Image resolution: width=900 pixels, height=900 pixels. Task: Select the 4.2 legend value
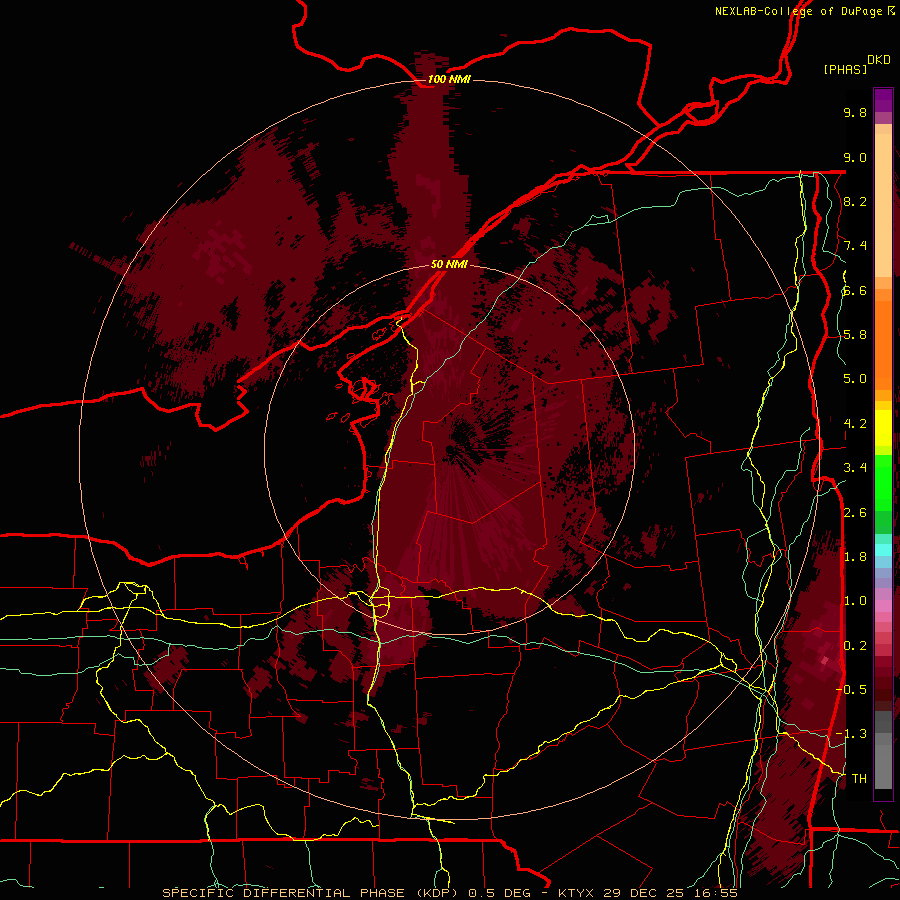pyautogui.click(x=855, y=424)
